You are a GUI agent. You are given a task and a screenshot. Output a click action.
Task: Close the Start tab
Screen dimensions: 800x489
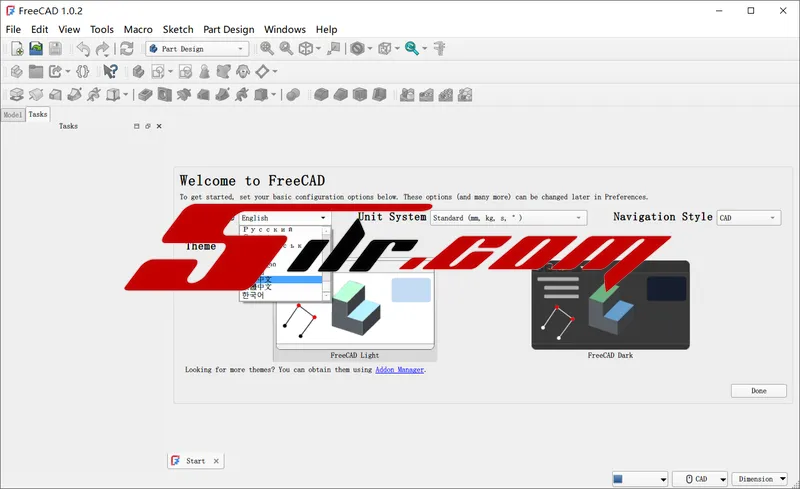pos(216,461)
